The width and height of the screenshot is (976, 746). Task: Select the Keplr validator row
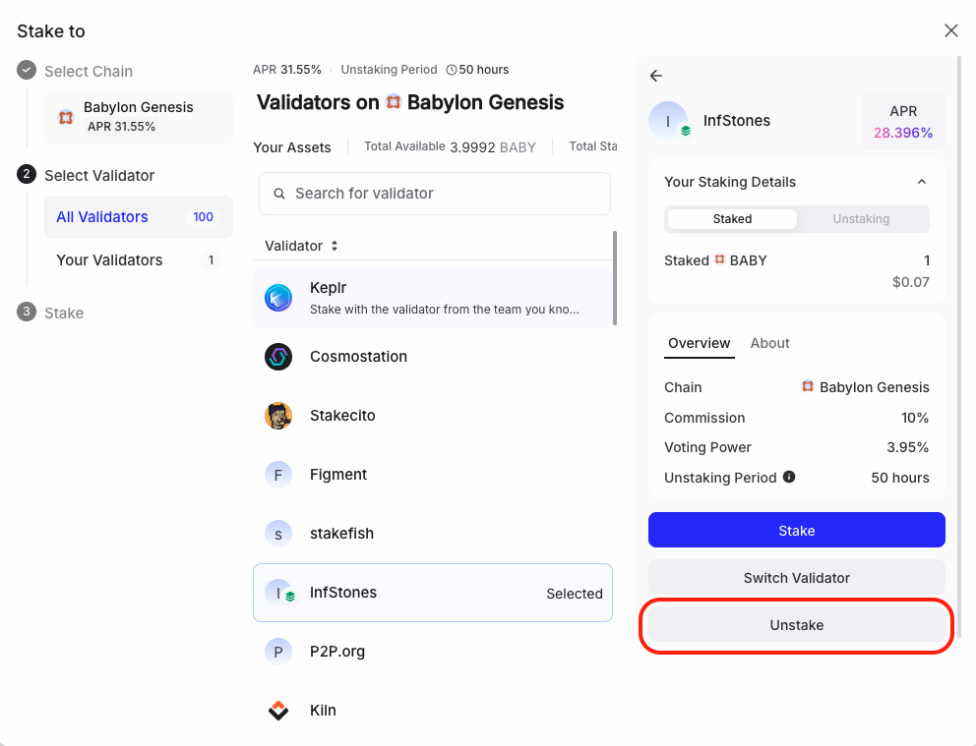[x=433, y=298]
